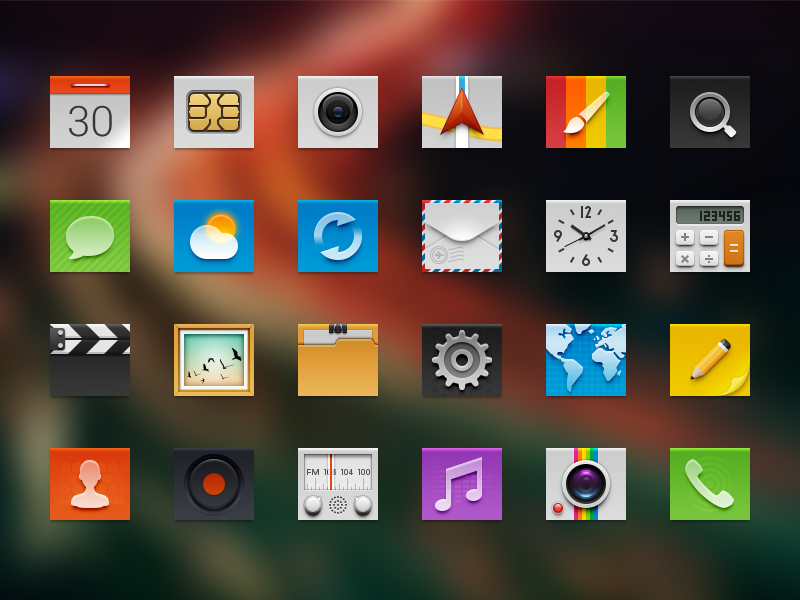Launch the magnifying glass Search app
Screen dimensions: 800x600
click(710, 112)
